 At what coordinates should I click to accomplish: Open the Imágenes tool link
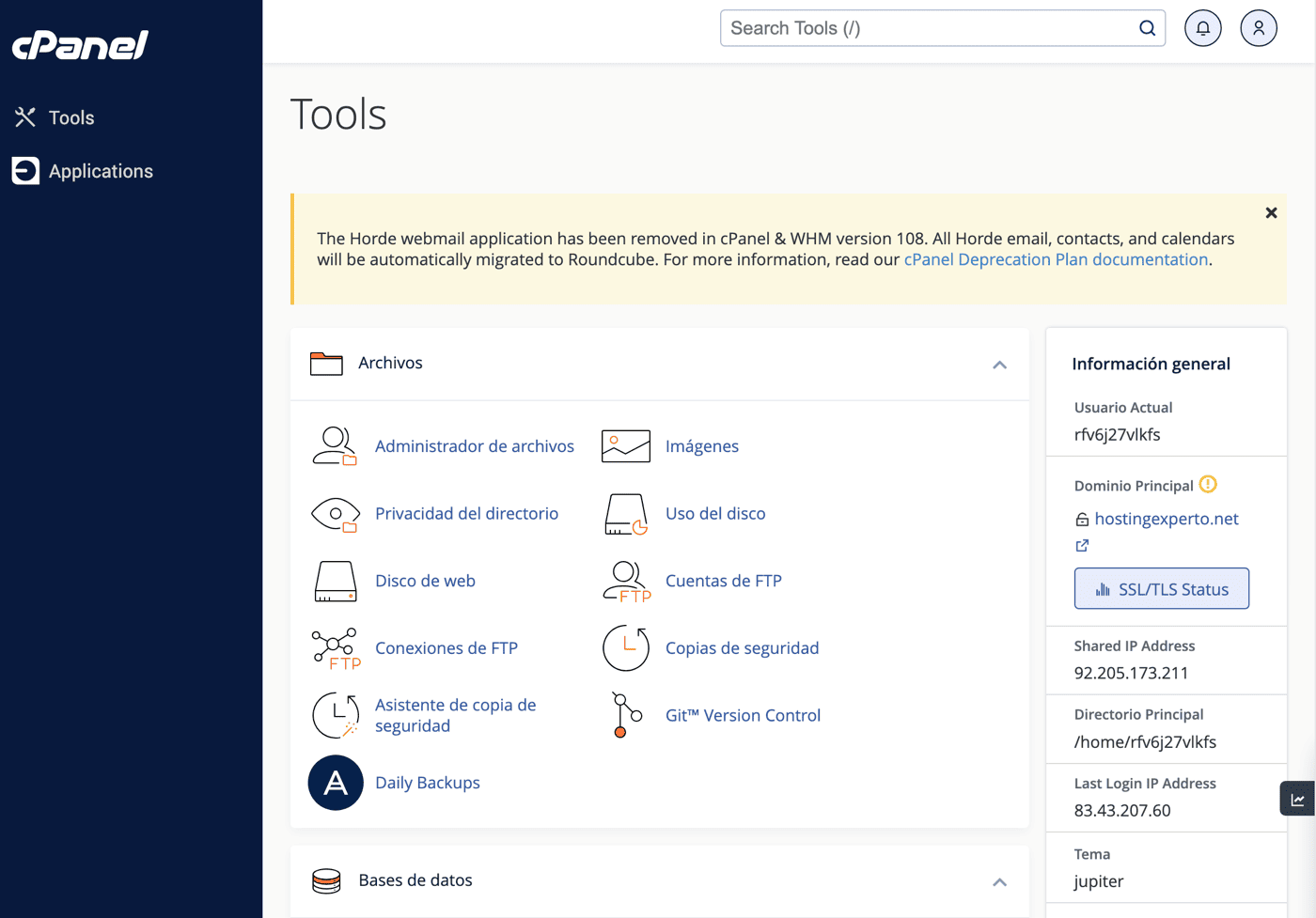click(x=702, y=446)
